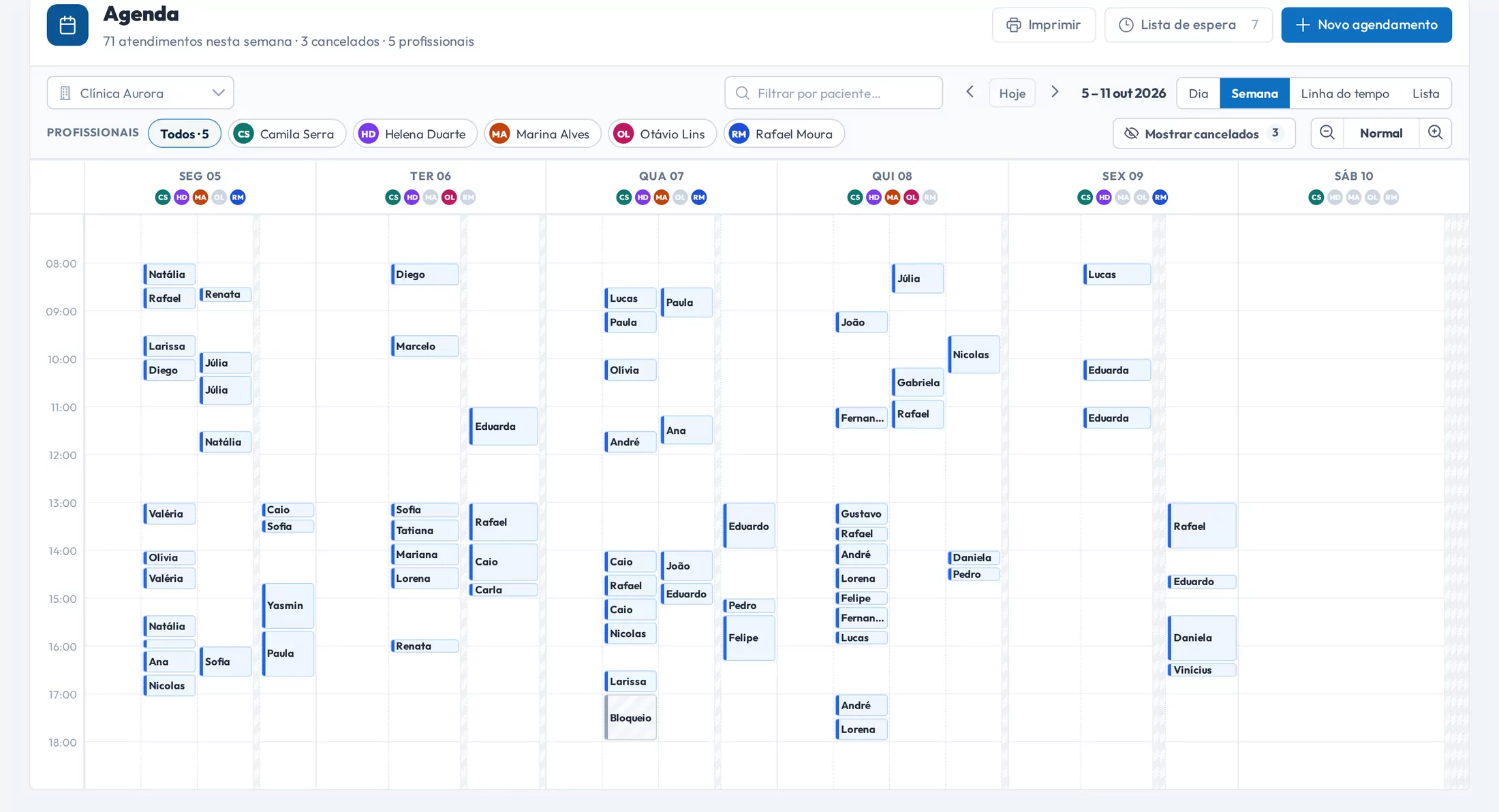Go to the previous week
The height and width of the screenshot is (812, 1499).
pyautogui.click(x=970, y=92)
